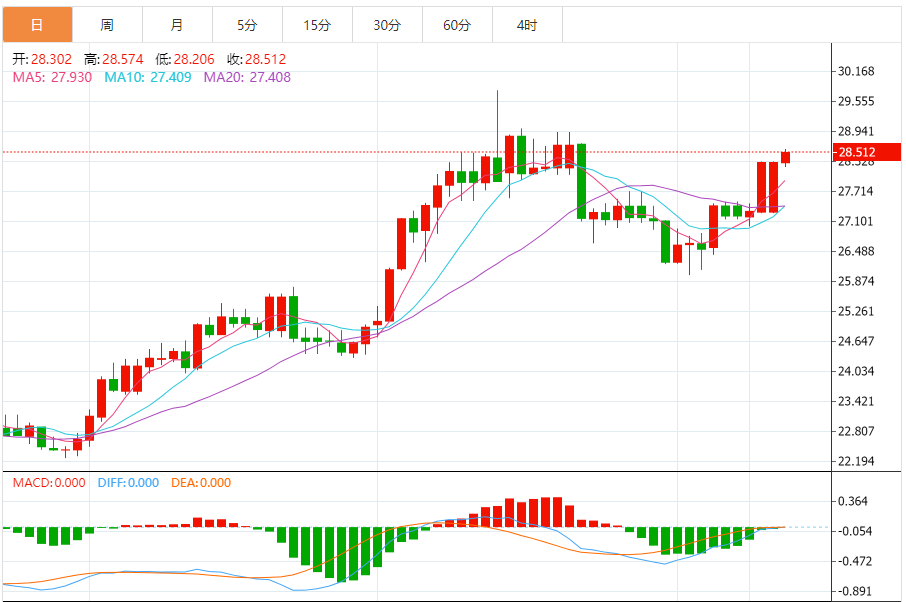The height and width of the screenshot is (602, 906).
Task: Click the DIFF:0.000 label
Action: click(x=128, y=483)
